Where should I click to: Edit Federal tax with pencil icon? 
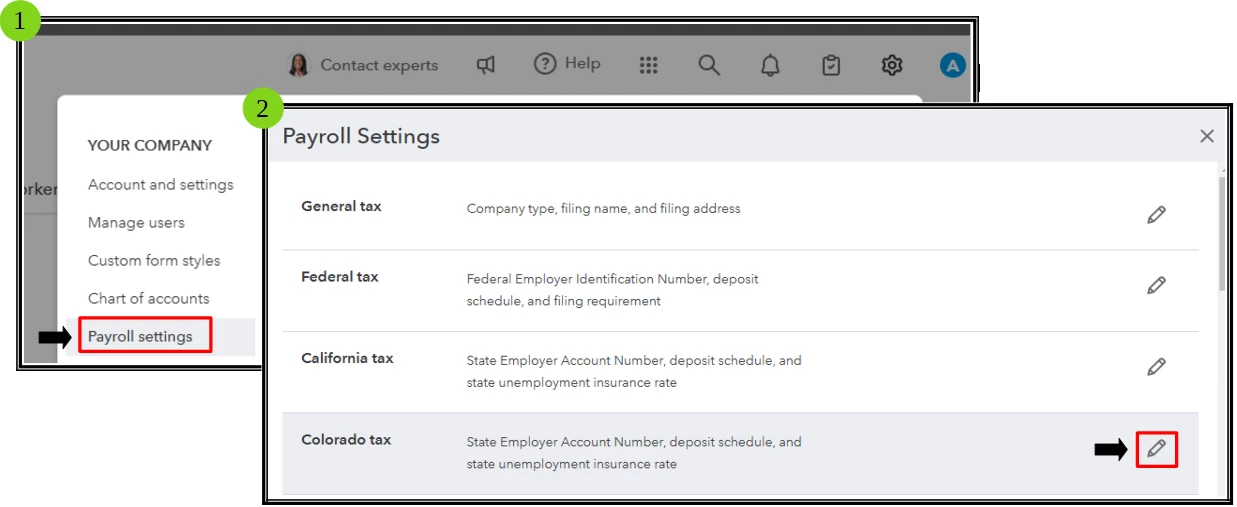[1156, 285]
